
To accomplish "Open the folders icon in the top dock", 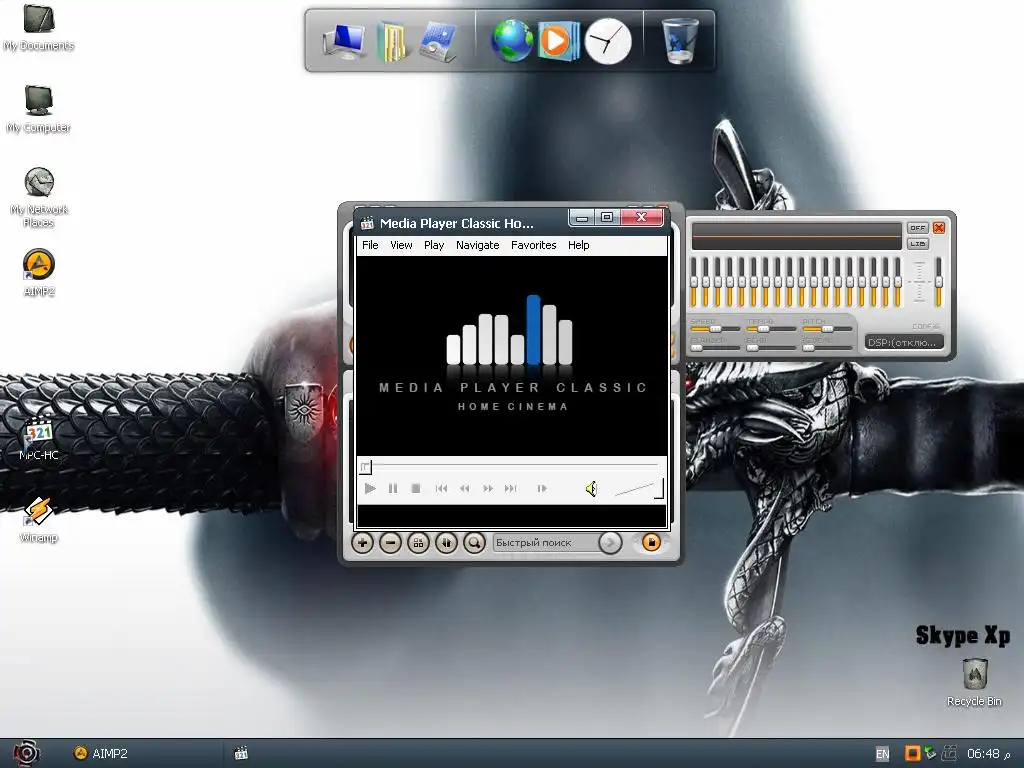I will [x=392, y=42].
